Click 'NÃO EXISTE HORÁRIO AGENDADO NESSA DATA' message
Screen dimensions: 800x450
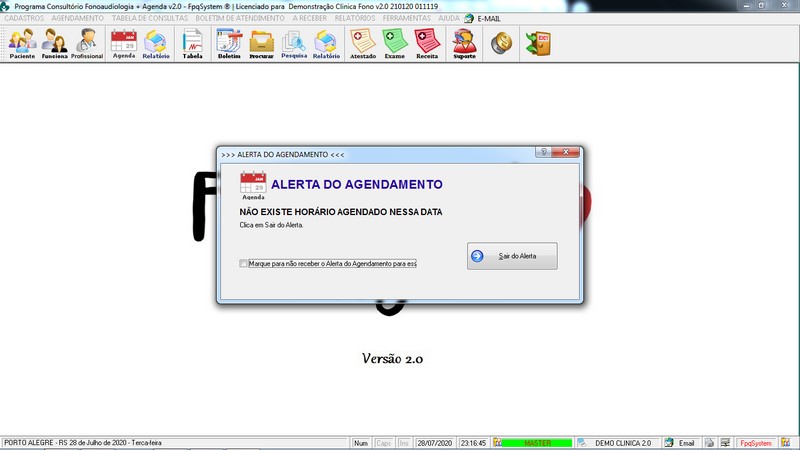point(341,212)
